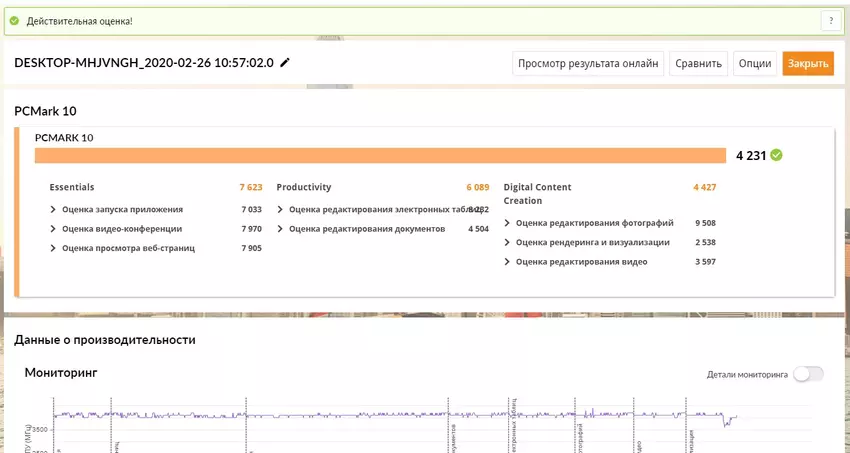The image size is (850, 453).
Task: Click the green valid-score checkmark next to 4 231
Action: pyautogui.click(x=777, y=155)
